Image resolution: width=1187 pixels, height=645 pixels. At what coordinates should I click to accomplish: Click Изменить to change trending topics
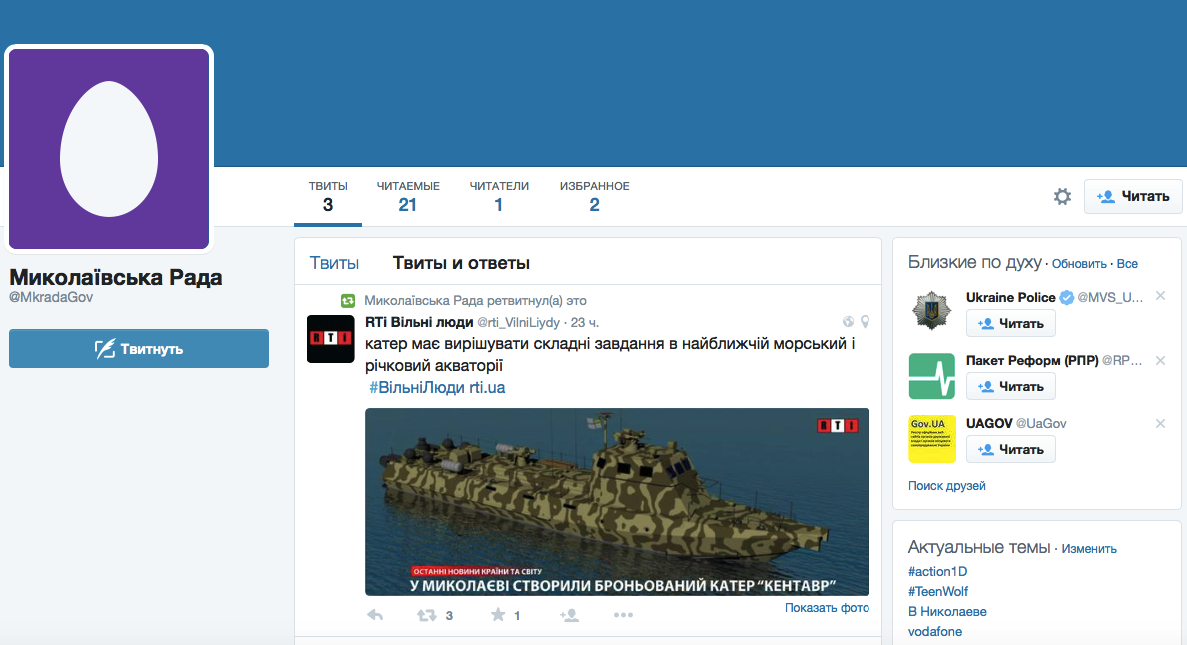click(x=1089, y=549)
